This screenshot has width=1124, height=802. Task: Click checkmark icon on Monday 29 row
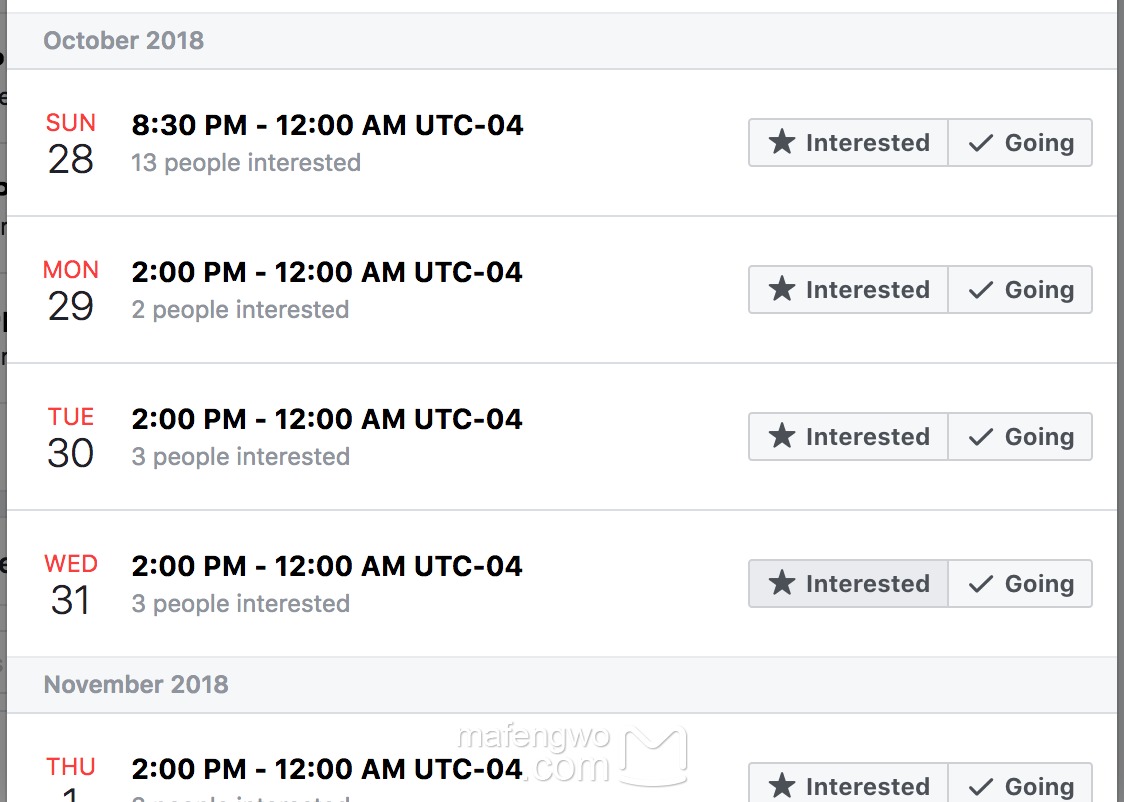[981, 290]
